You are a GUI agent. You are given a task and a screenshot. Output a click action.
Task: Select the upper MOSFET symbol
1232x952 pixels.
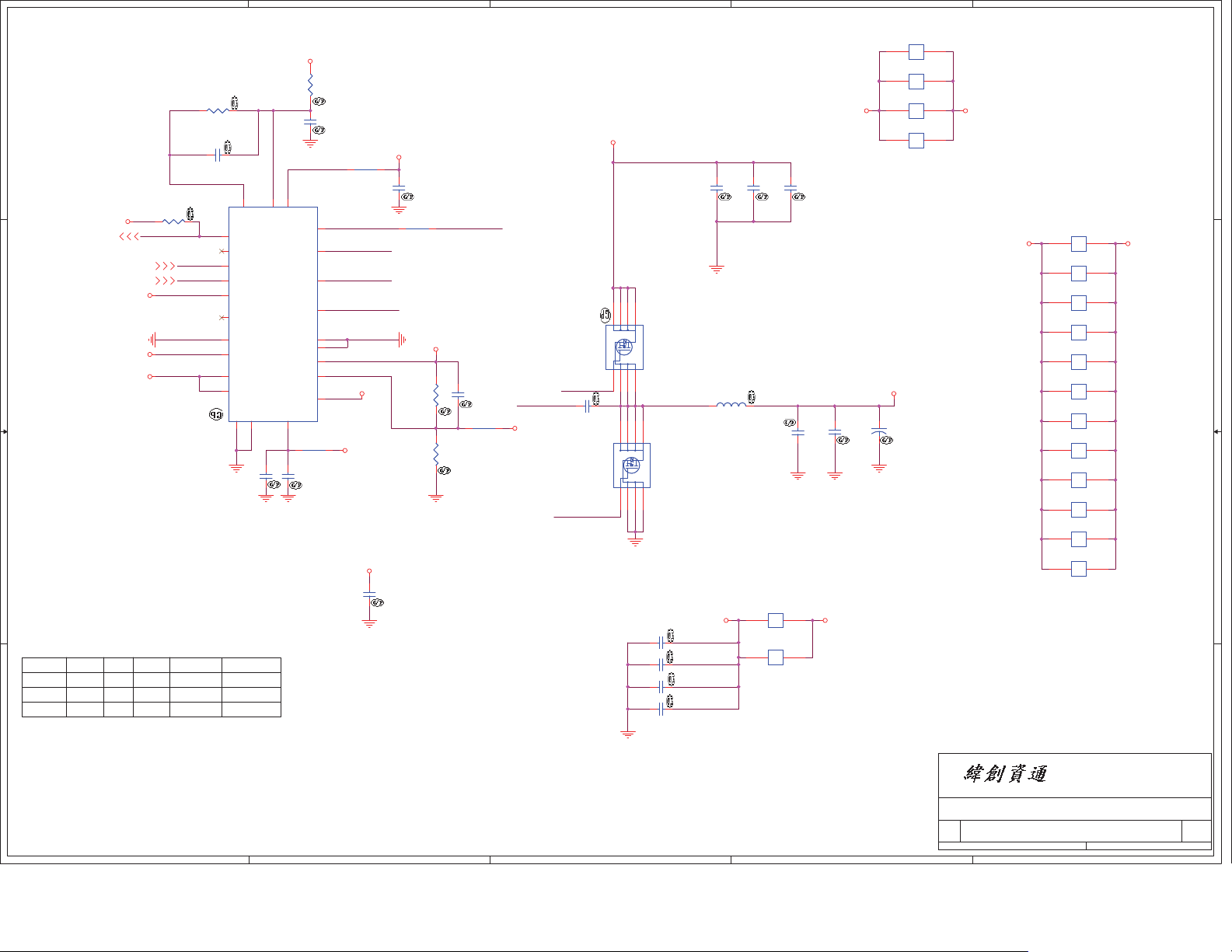tap(624, 347)
